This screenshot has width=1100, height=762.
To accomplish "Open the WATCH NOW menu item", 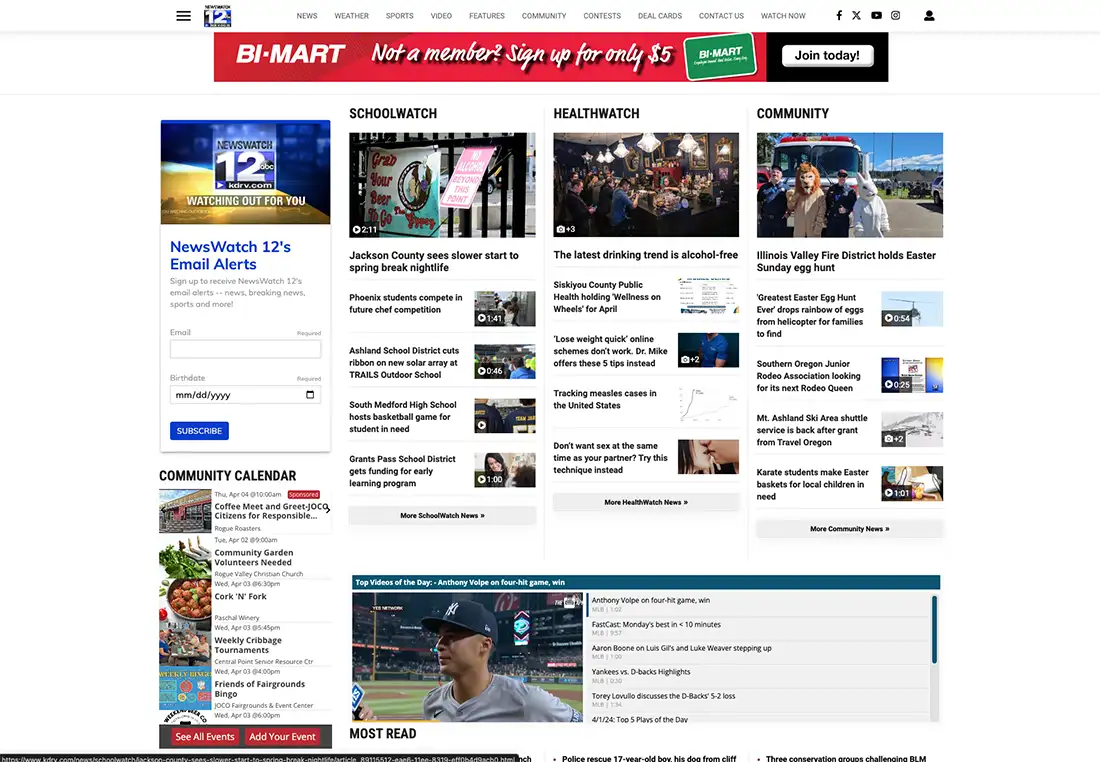I will tap(783, 15).
